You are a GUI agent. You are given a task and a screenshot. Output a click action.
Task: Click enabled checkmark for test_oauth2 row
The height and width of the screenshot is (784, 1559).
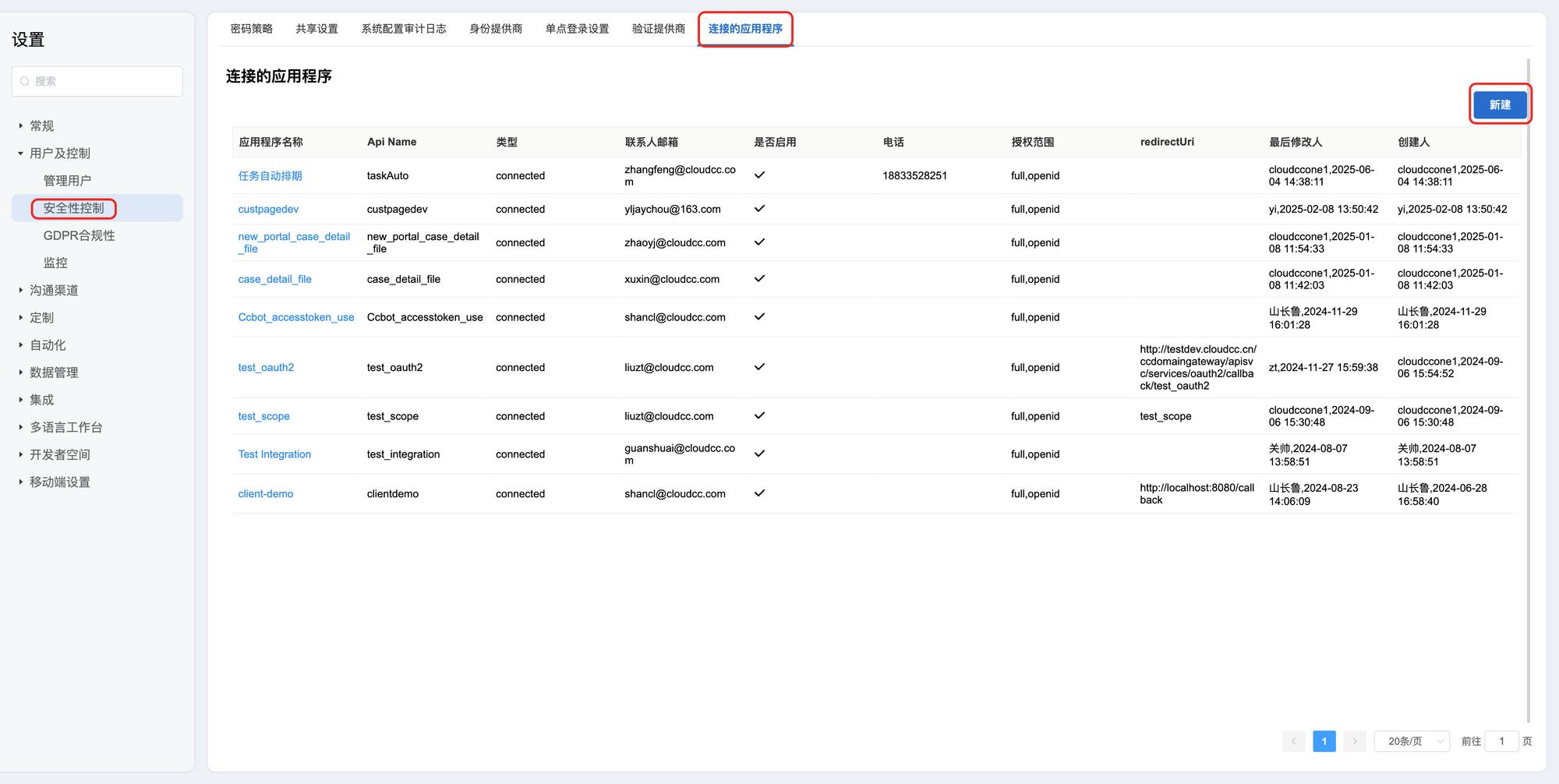[x=759, y=367]
